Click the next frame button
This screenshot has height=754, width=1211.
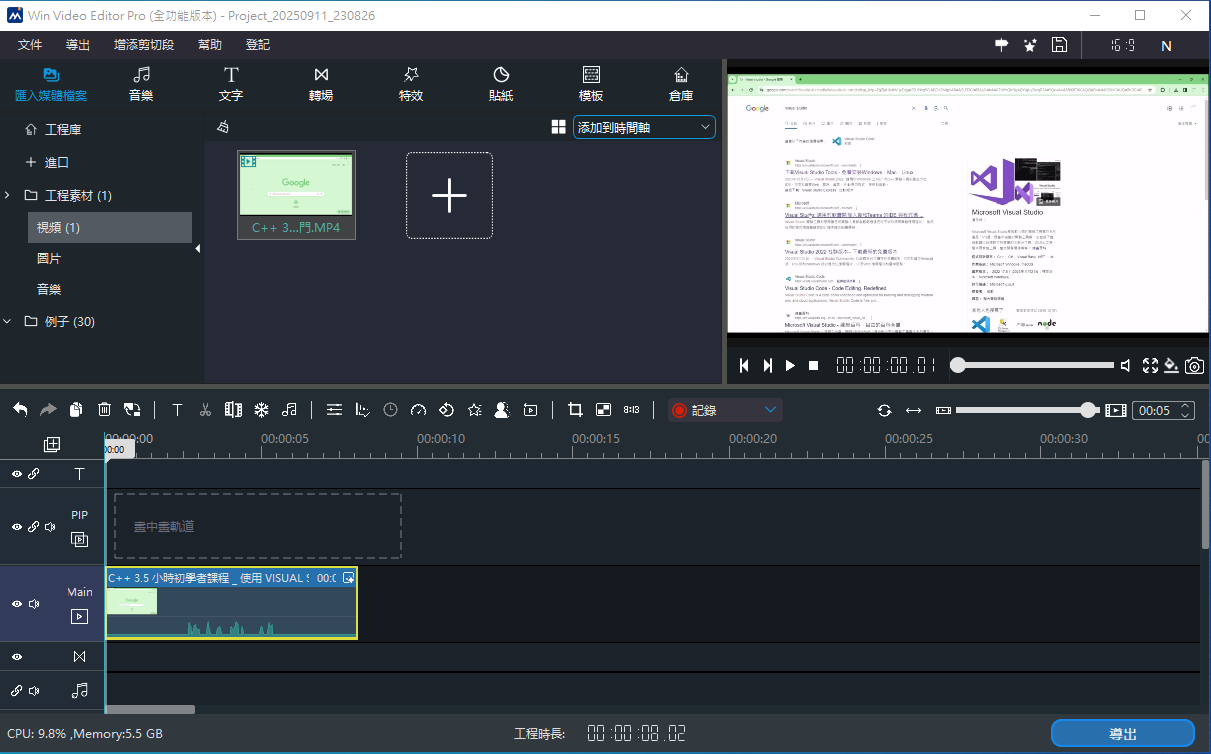pos(767,366)
